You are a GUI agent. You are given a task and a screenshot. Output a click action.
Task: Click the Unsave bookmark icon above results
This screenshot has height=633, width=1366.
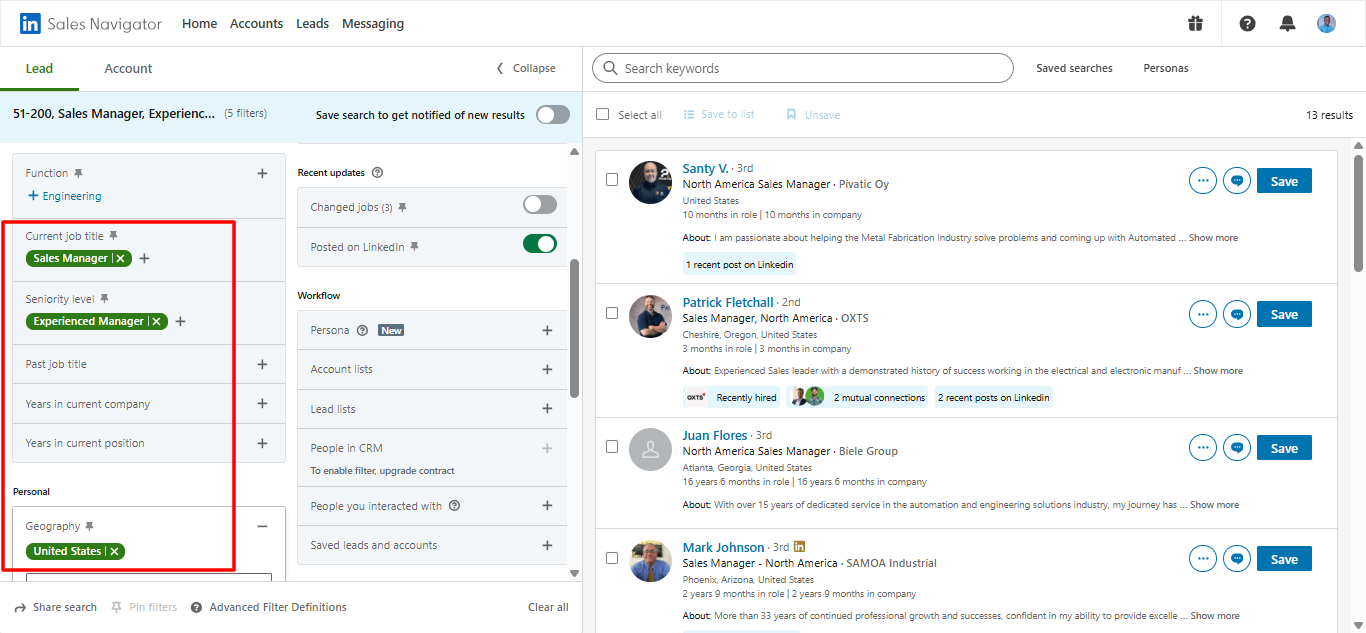click(x=793, y=114)
